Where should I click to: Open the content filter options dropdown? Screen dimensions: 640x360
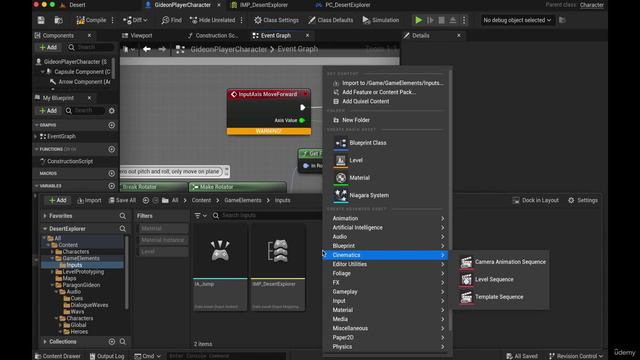[x=200, y=216]
